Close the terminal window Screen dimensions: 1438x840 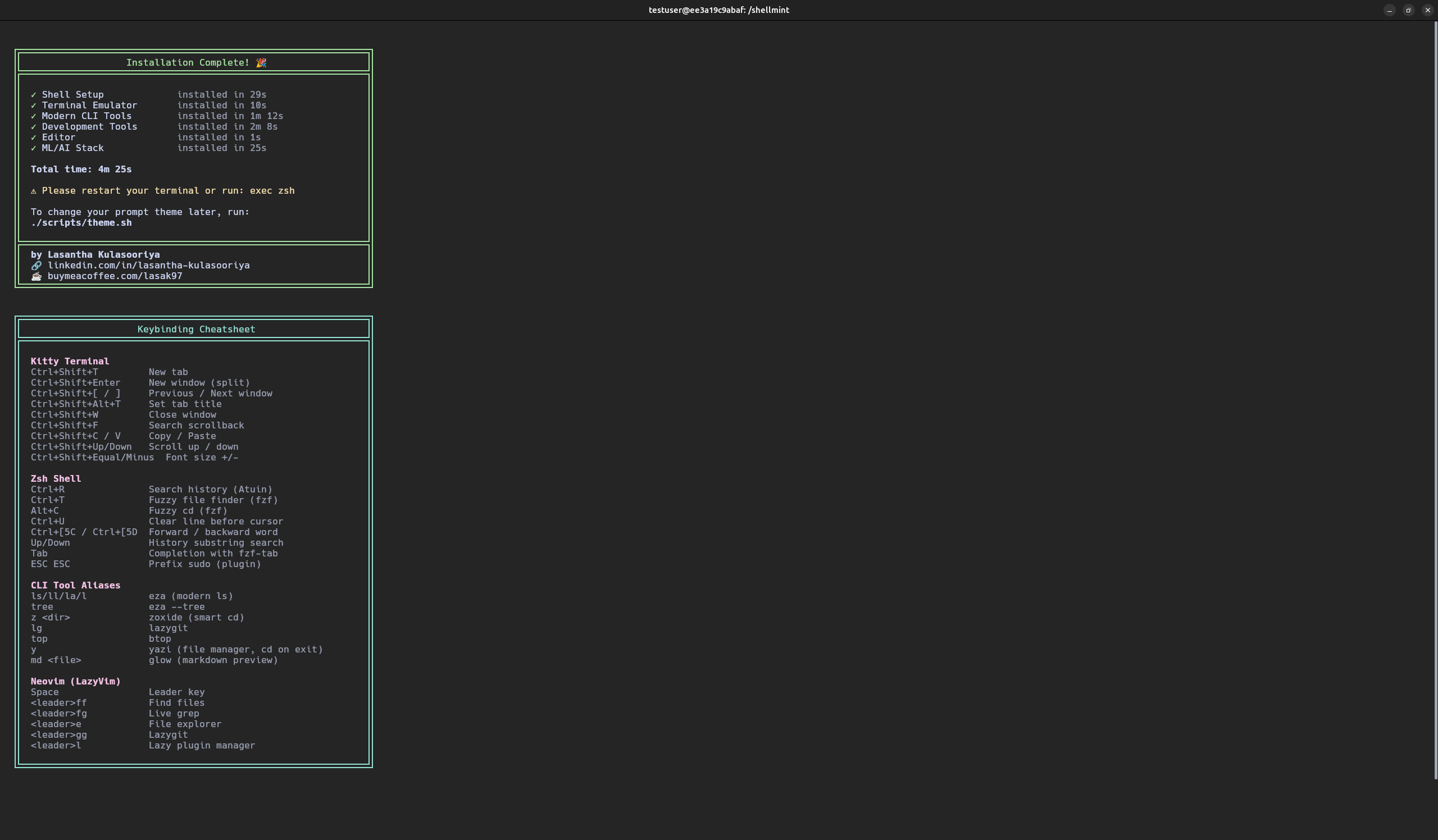[x=1428, y=10]
